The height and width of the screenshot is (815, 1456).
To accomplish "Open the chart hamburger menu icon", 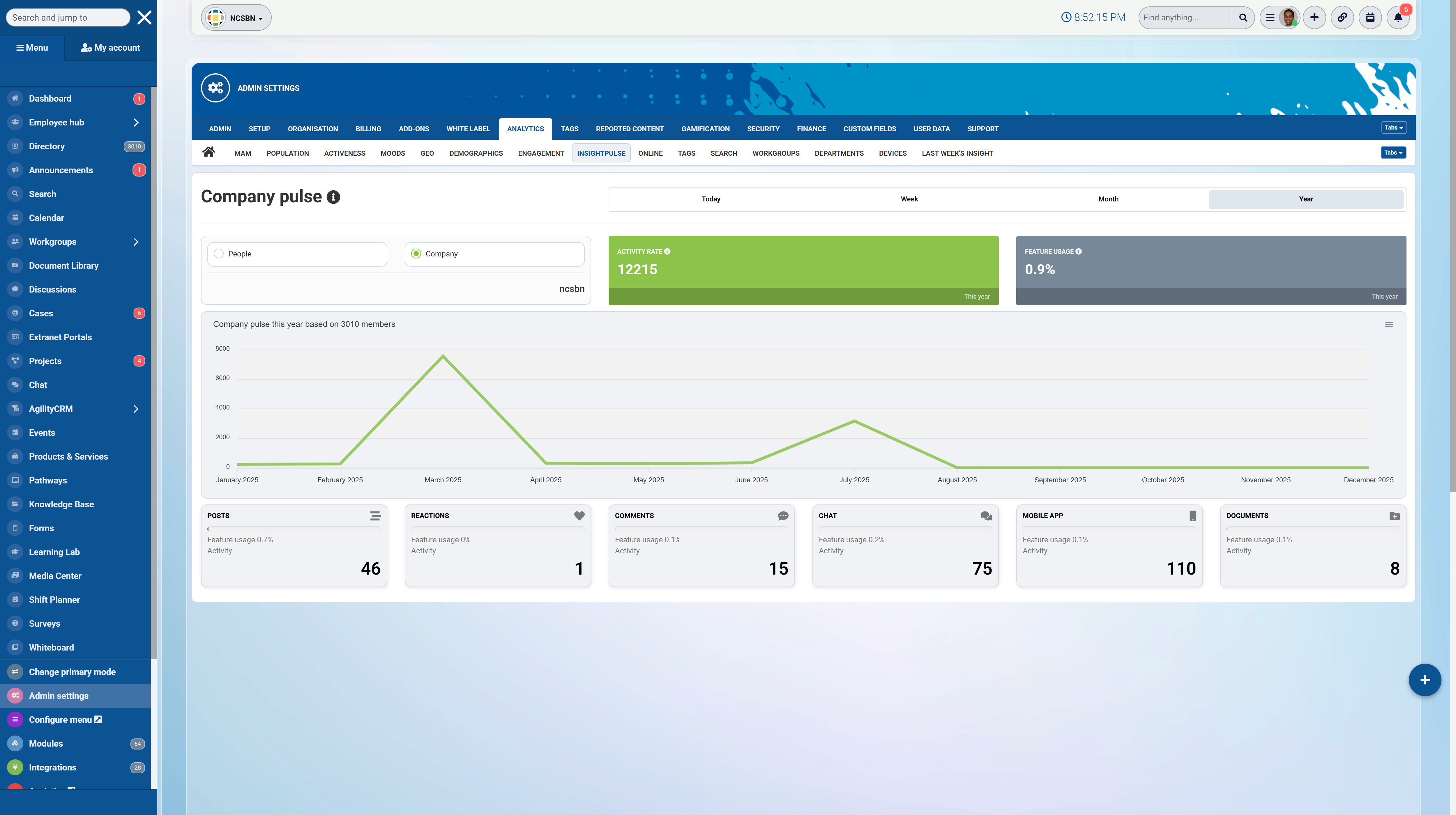I will click(x=1389, y=324).
